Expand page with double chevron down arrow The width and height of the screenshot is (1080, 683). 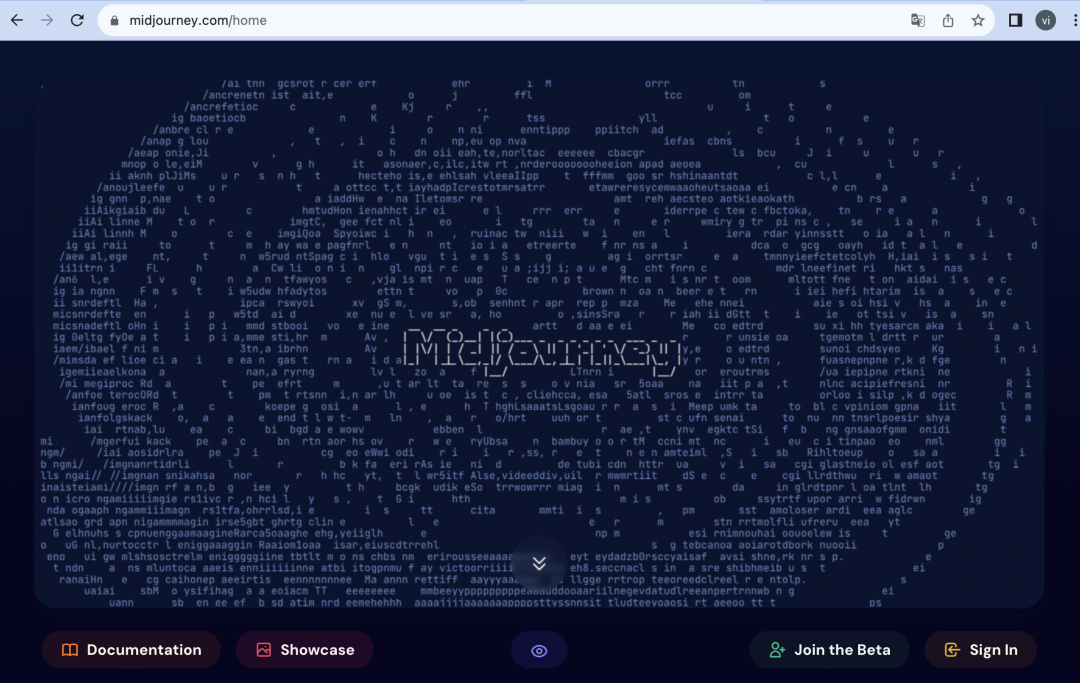coord(539,563)
